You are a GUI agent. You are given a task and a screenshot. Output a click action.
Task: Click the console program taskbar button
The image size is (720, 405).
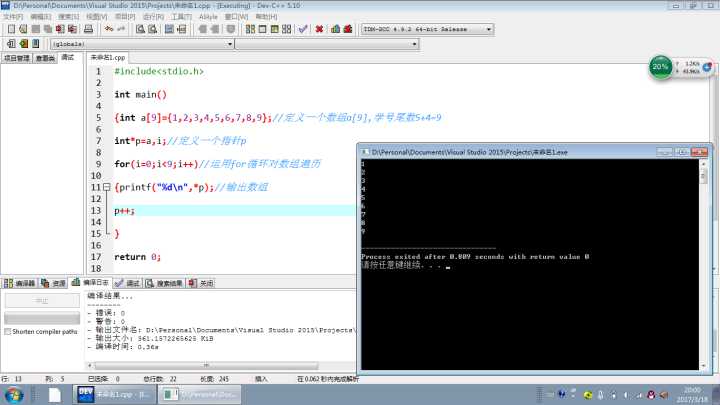200,395
